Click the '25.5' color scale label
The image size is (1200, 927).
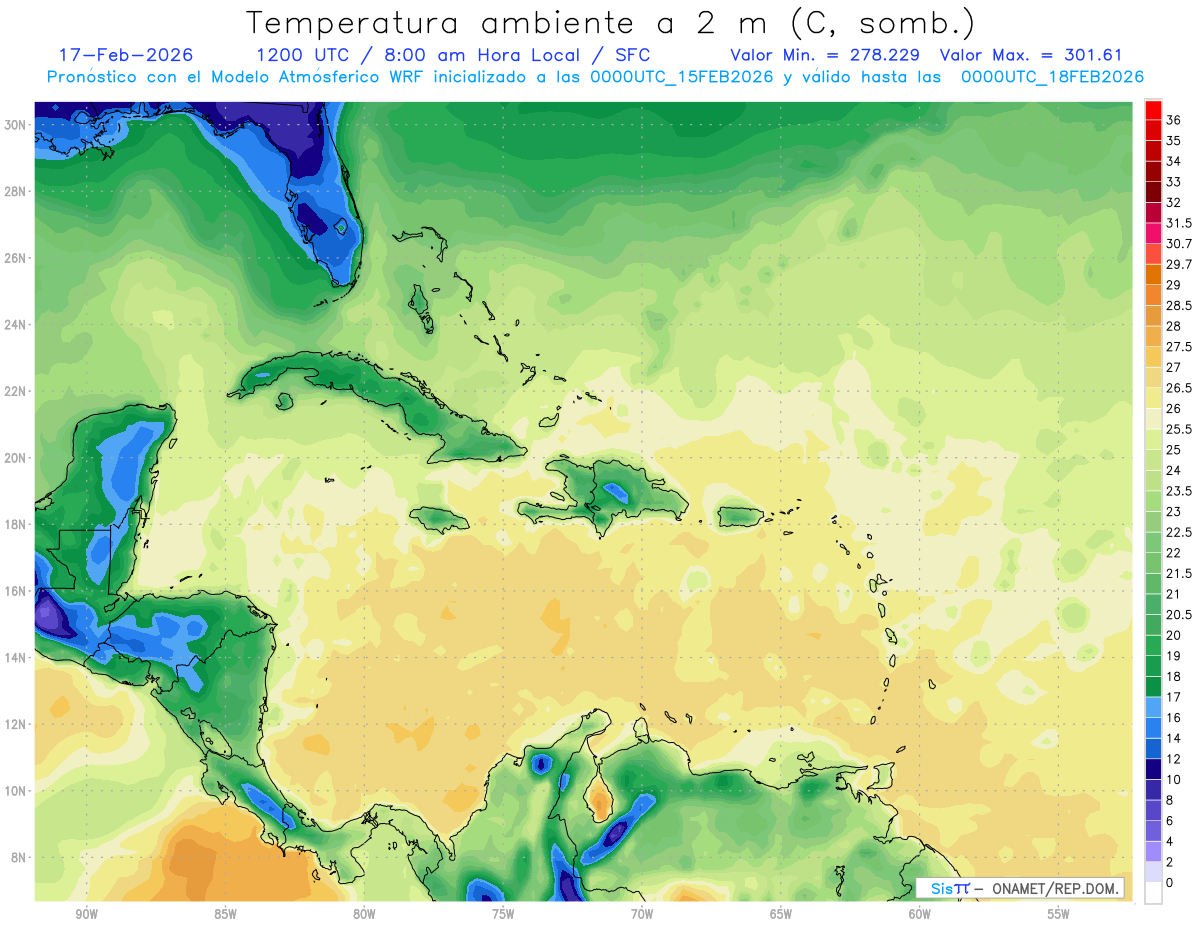click(x=1179, y=429)
